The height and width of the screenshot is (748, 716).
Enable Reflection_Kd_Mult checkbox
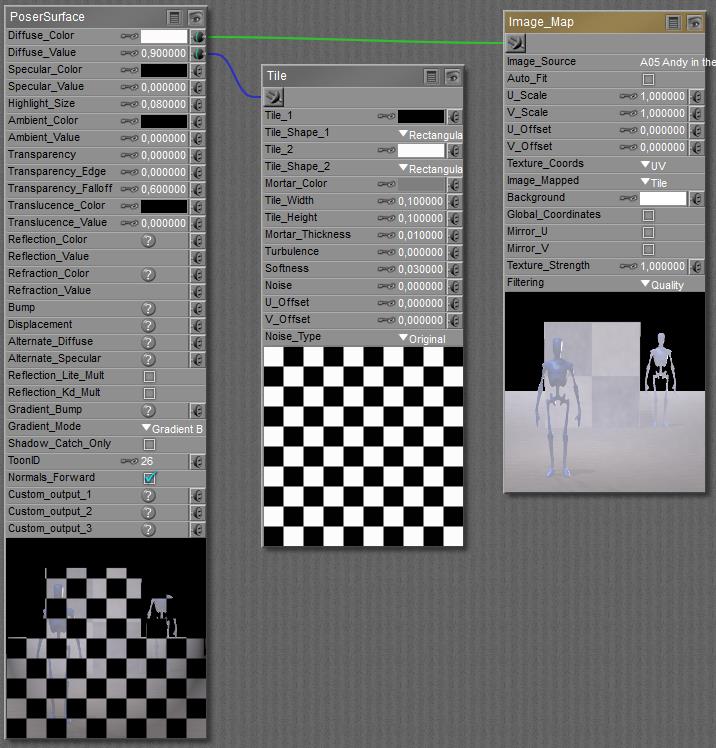(149, 393)
